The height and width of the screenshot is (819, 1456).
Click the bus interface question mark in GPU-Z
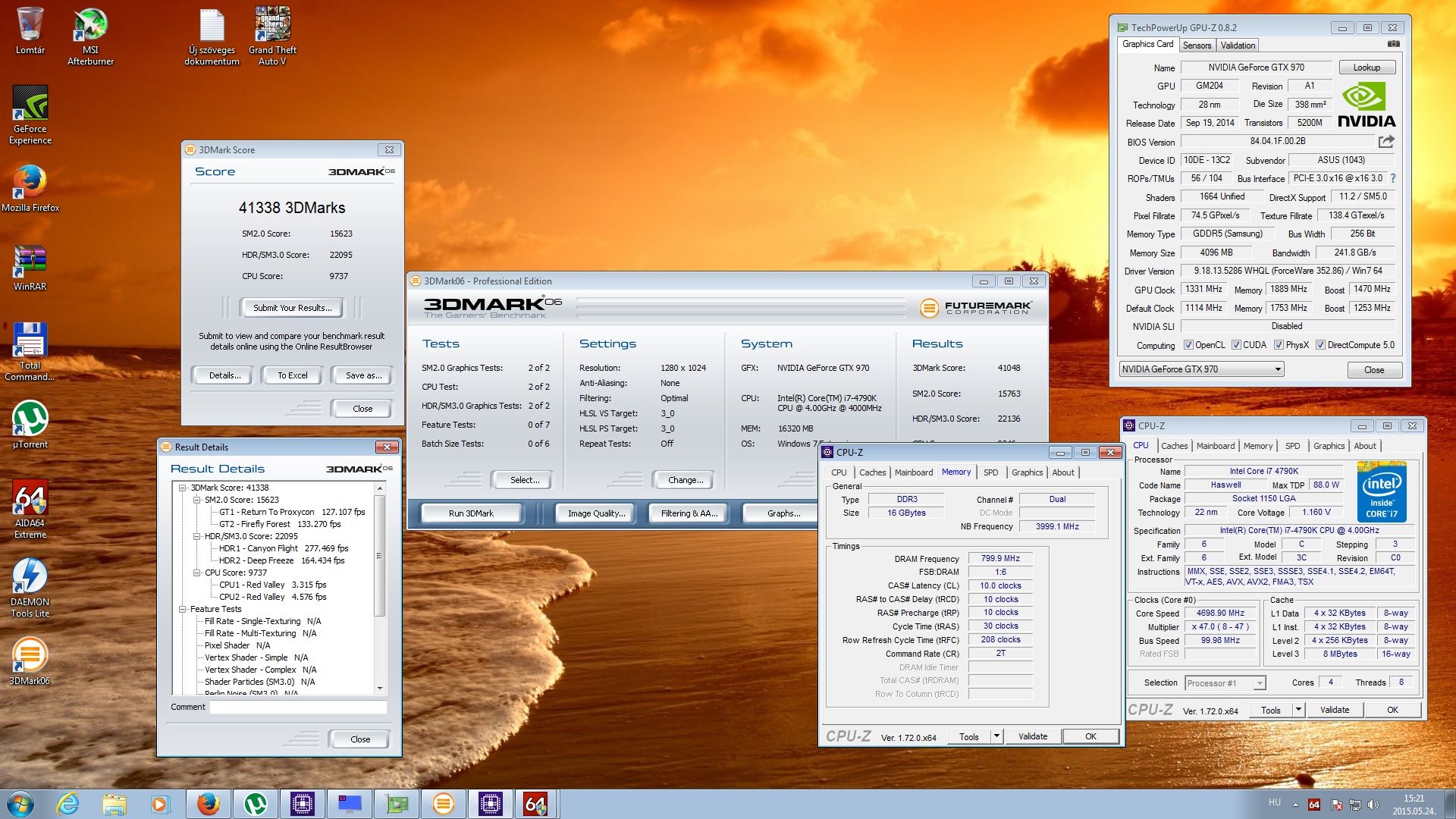(x=1392, y=178)
